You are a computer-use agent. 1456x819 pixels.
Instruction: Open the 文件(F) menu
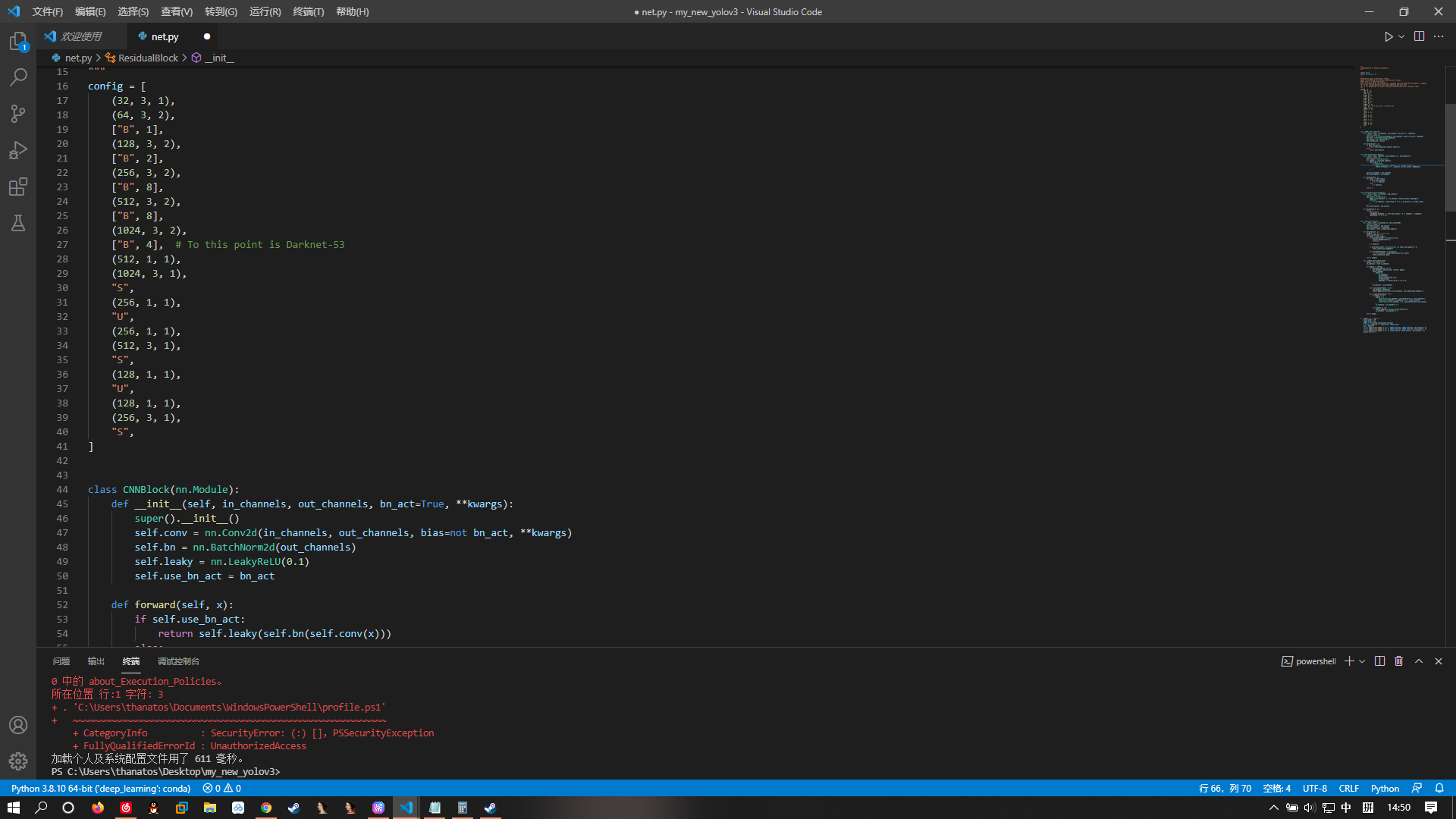(48, 11)
